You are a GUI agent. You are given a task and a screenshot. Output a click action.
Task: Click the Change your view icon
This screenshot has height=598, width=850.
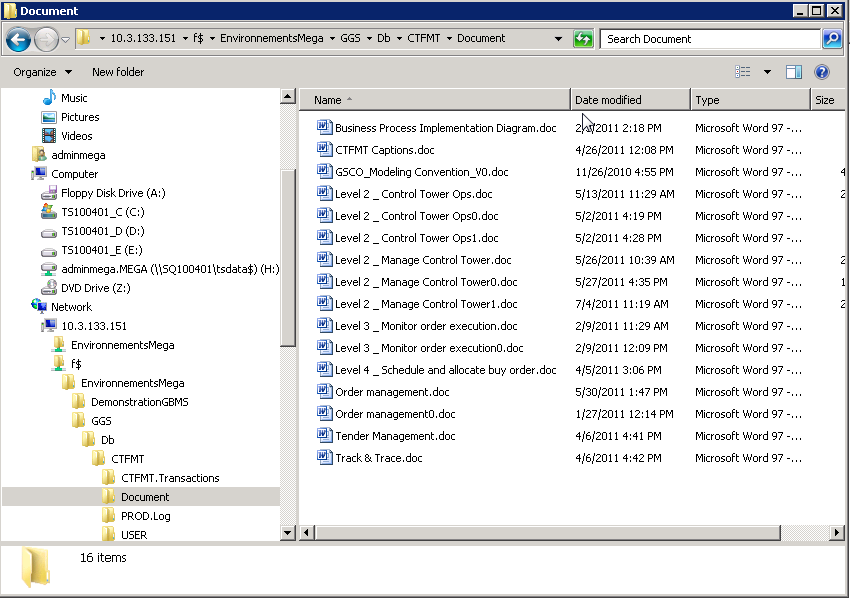pyautogui.click(x=743, y=72)
